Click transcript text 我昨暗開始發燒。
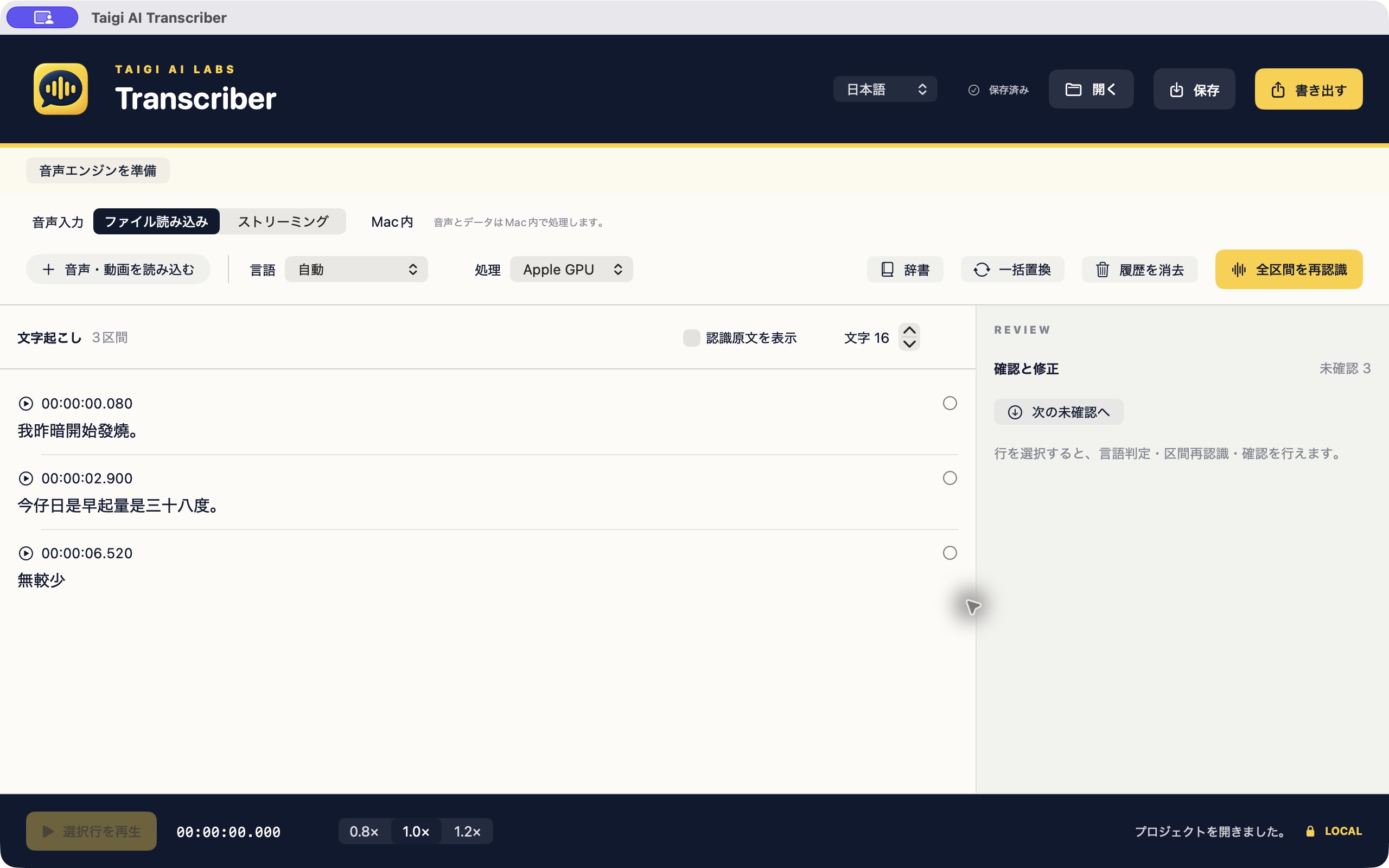Screen dimensions: 1389x868 pos(78,431)
